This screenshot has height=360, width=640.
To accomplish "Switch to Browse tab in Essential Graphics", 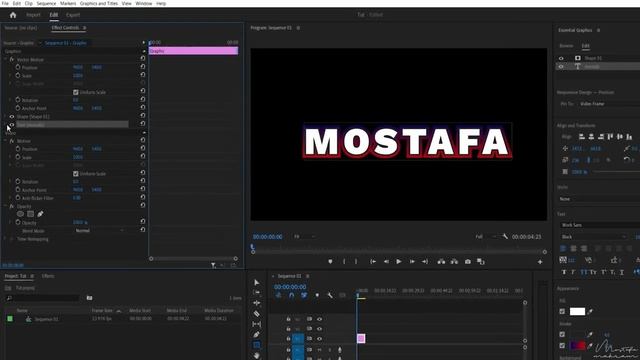I will 566,46.
